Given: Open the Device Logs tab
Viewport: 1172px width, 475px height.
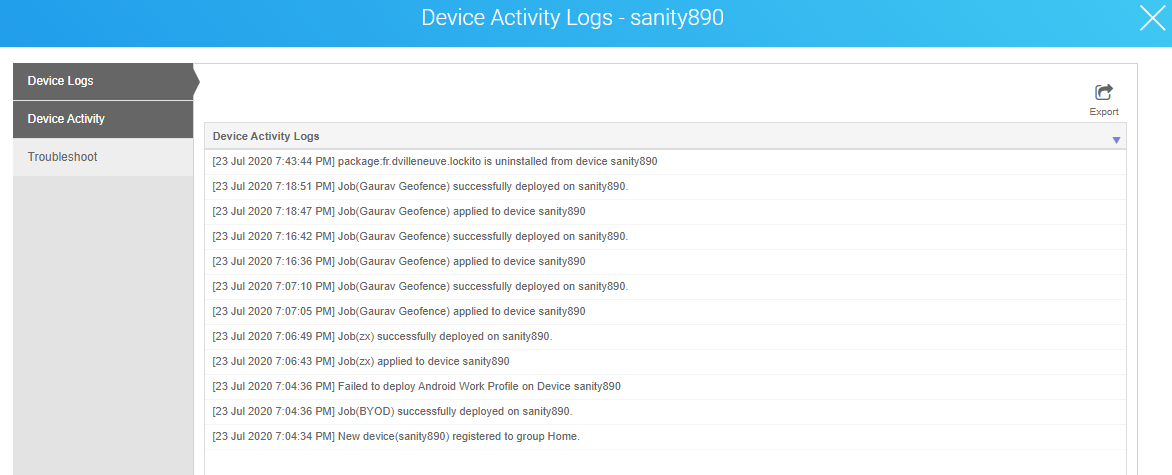Looking at the screenshot, I should (x=103, y=81).
